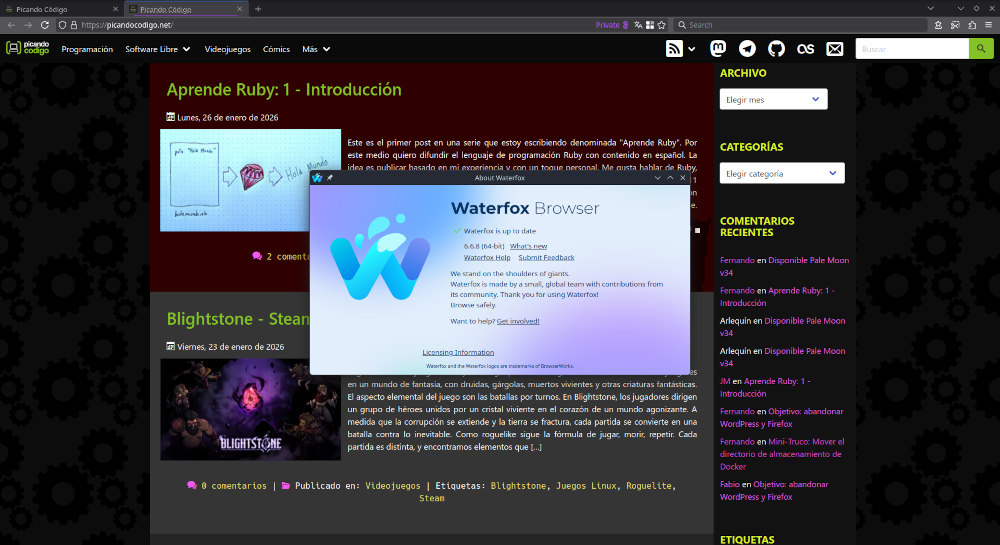Open the Programación menu
Image resolution: width=1000 pixels, height=545 pixels.
(x=87, y=49)
